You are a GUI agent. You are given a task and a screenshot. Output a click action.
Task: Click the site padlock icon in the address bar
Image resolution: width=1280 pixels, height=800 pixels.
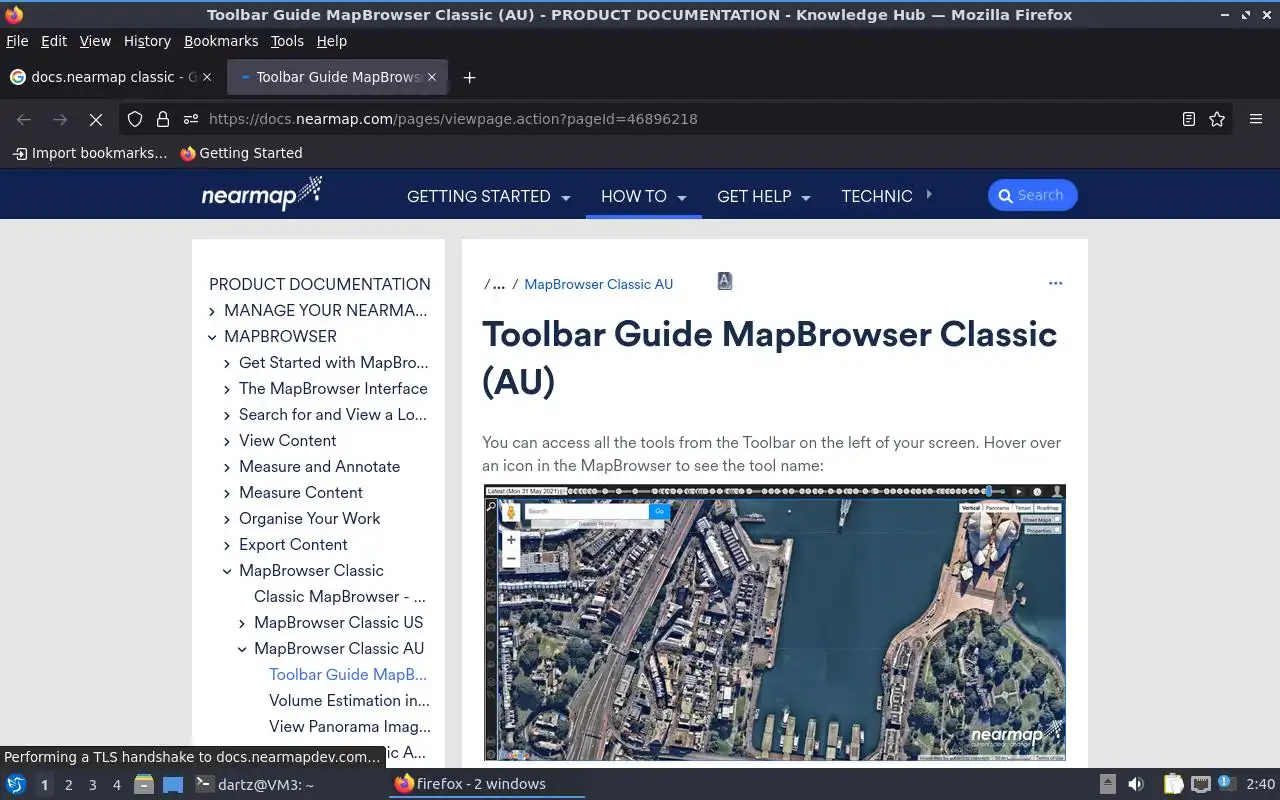tap(163, 119)
